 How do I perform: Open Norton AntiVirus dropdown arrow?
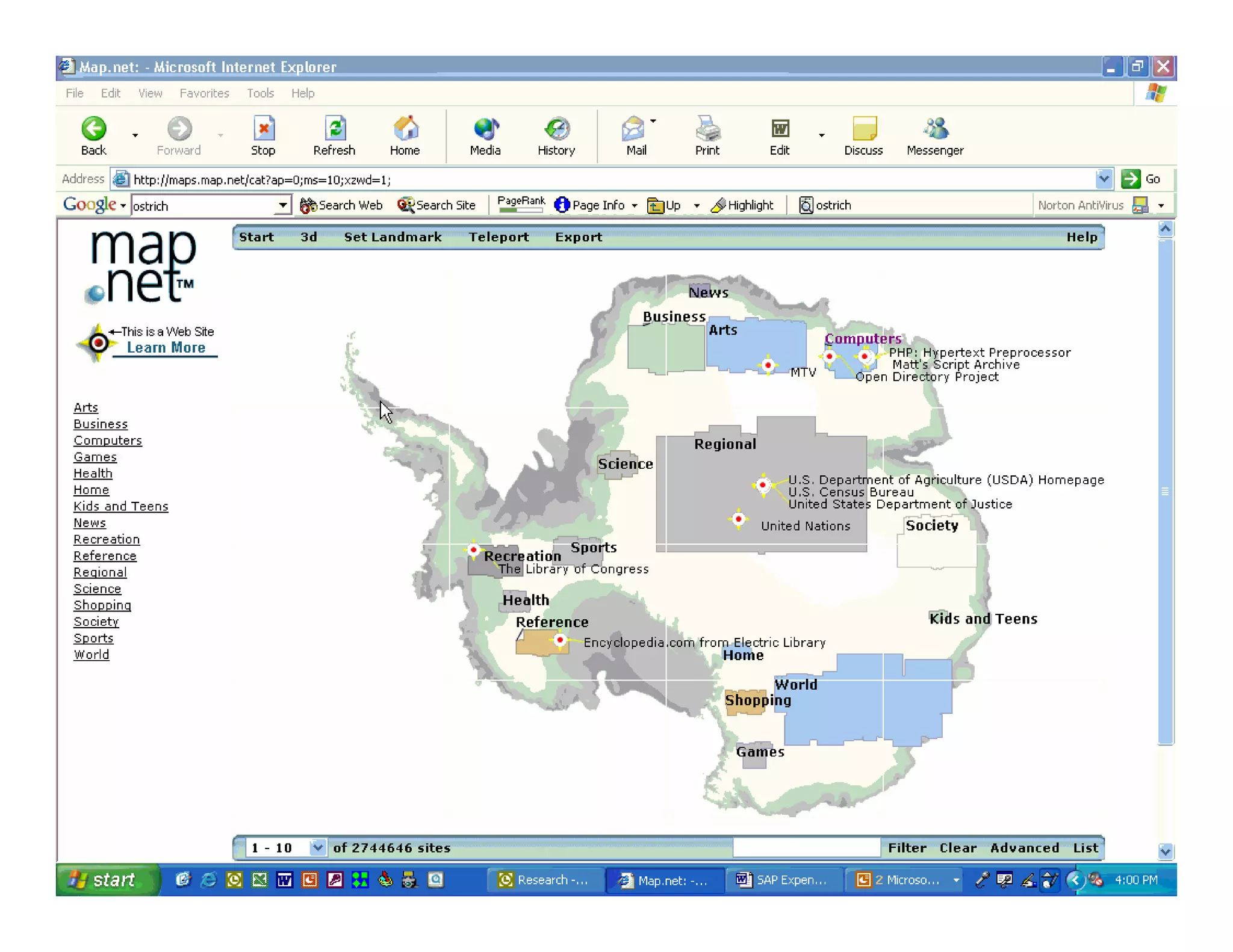(1161, 206)
